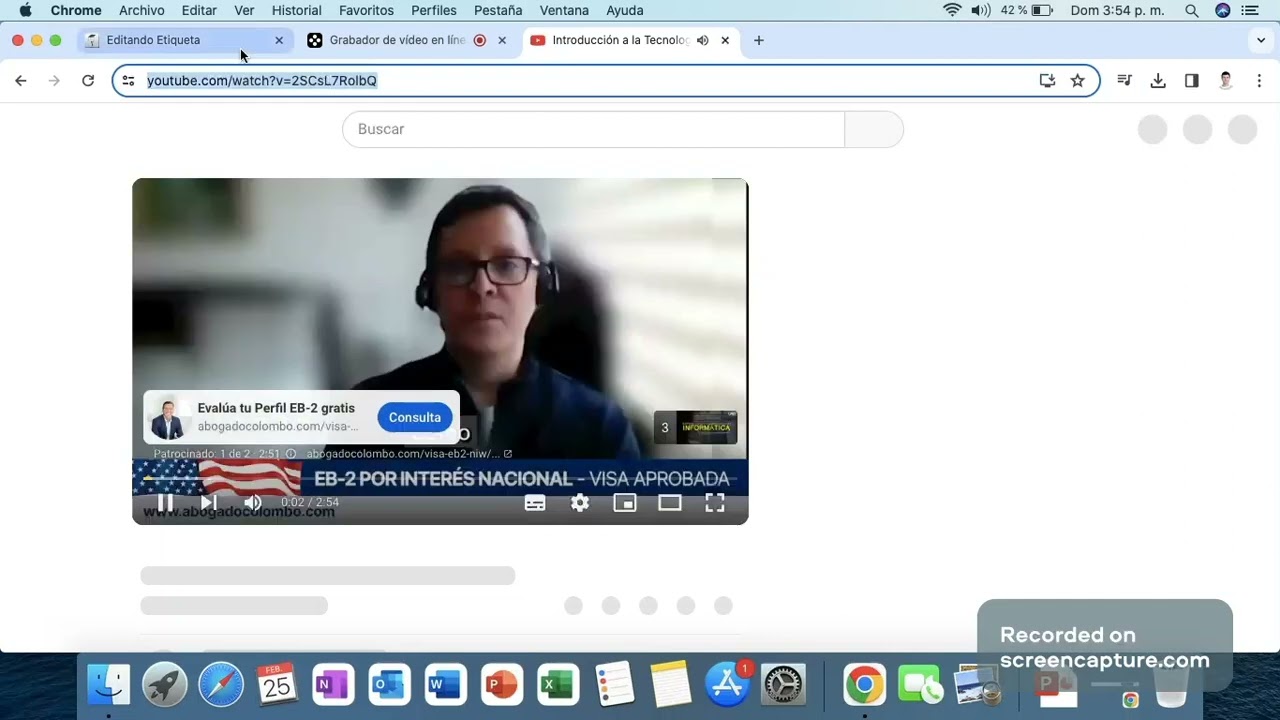Enter fullscreen video mode

pos(715,503)
